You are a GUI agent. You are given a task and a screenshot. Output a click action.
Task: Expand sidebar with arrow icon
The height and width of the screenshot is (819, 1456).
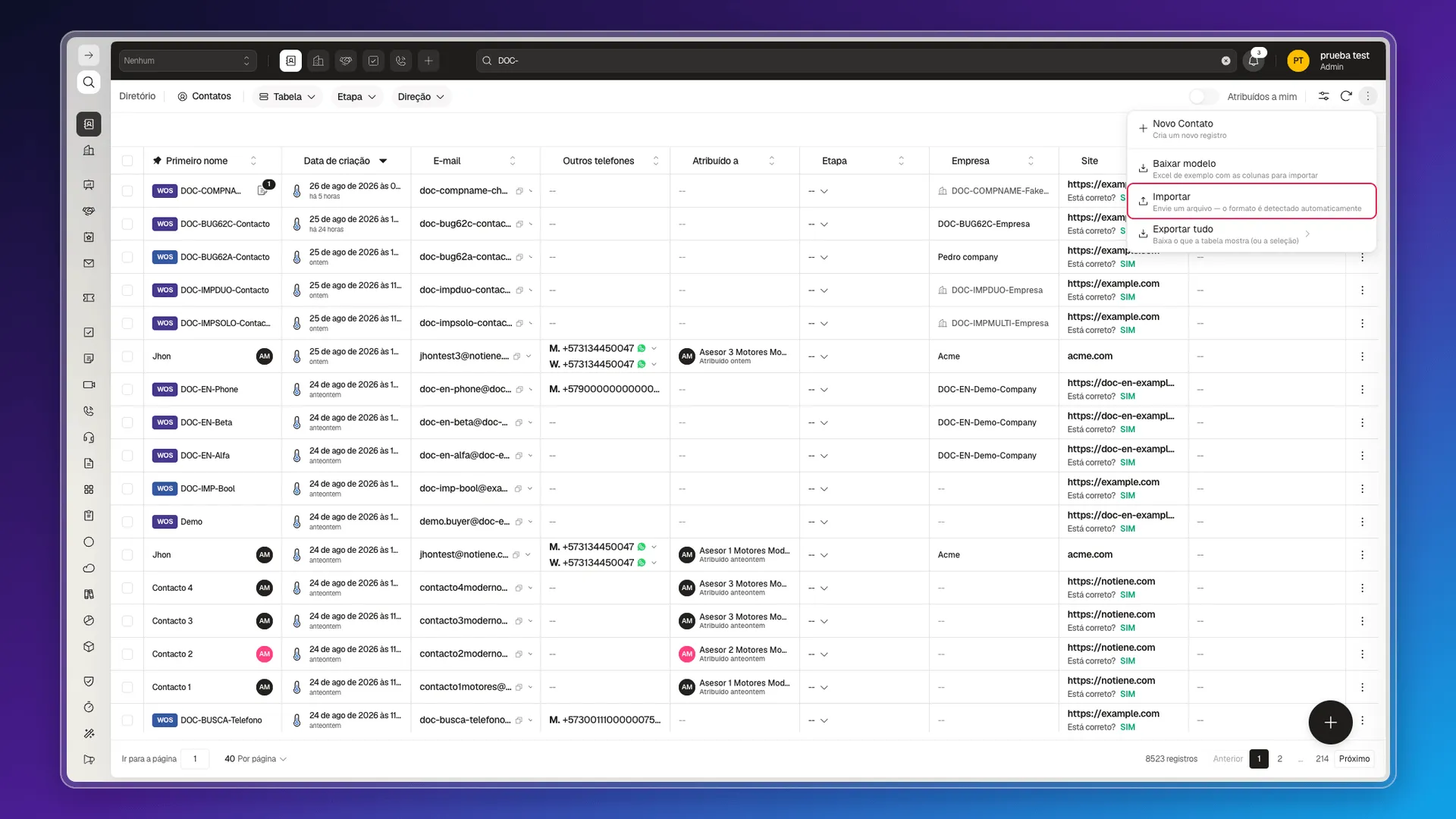click(89, 55)
